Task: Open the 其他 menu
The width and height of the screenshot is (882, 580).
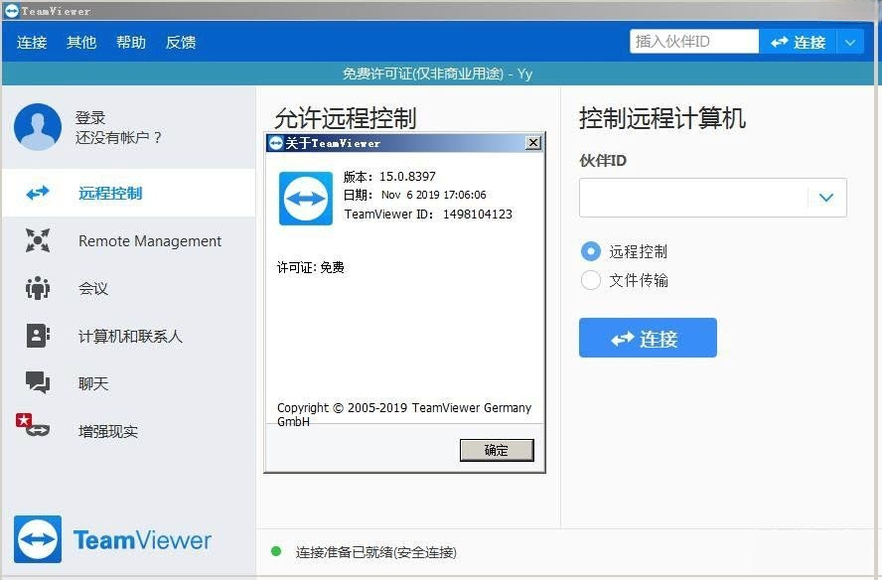Action: coord(82,42)
